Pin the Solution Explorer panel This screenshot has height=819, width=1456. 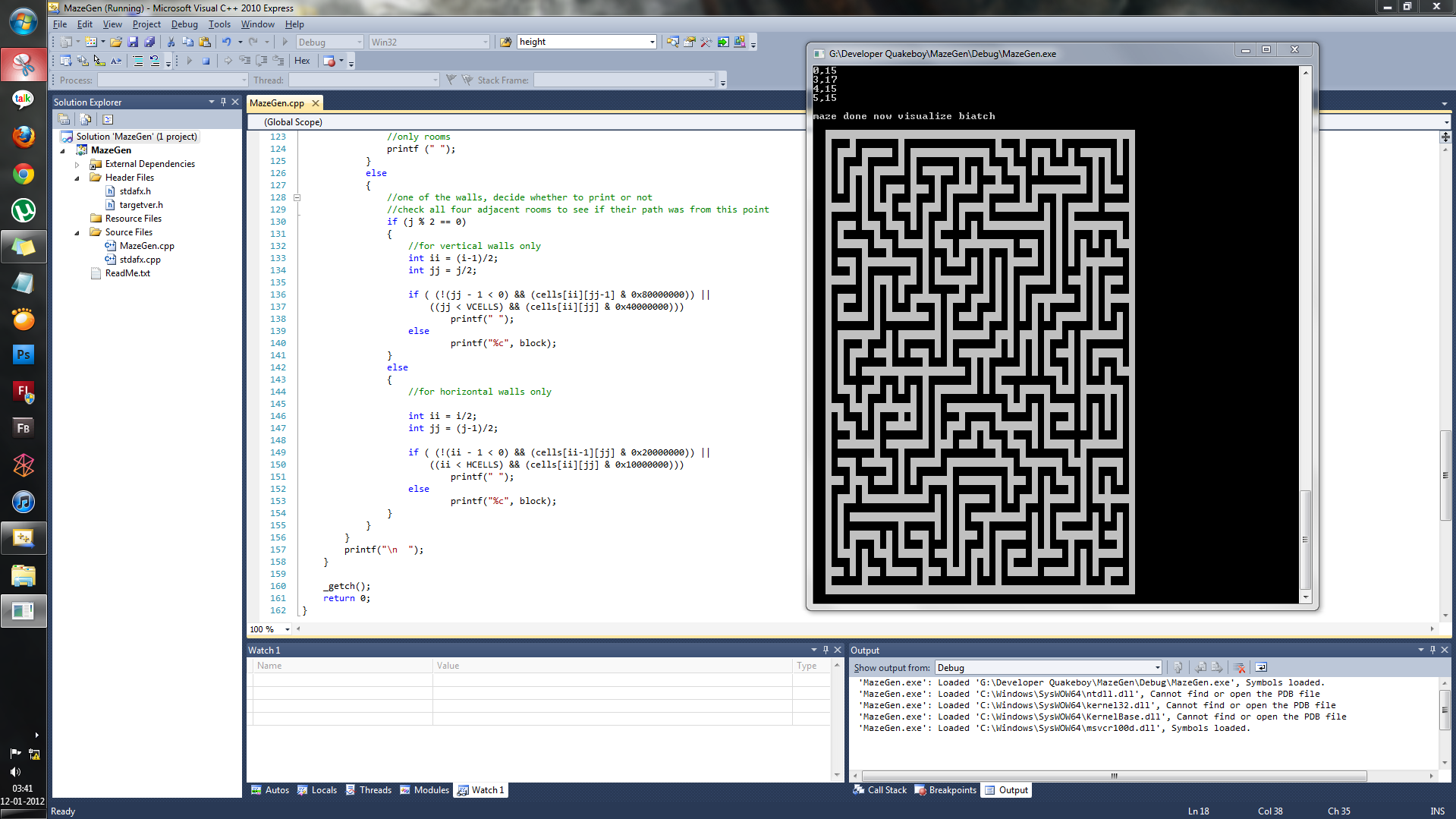223,102
